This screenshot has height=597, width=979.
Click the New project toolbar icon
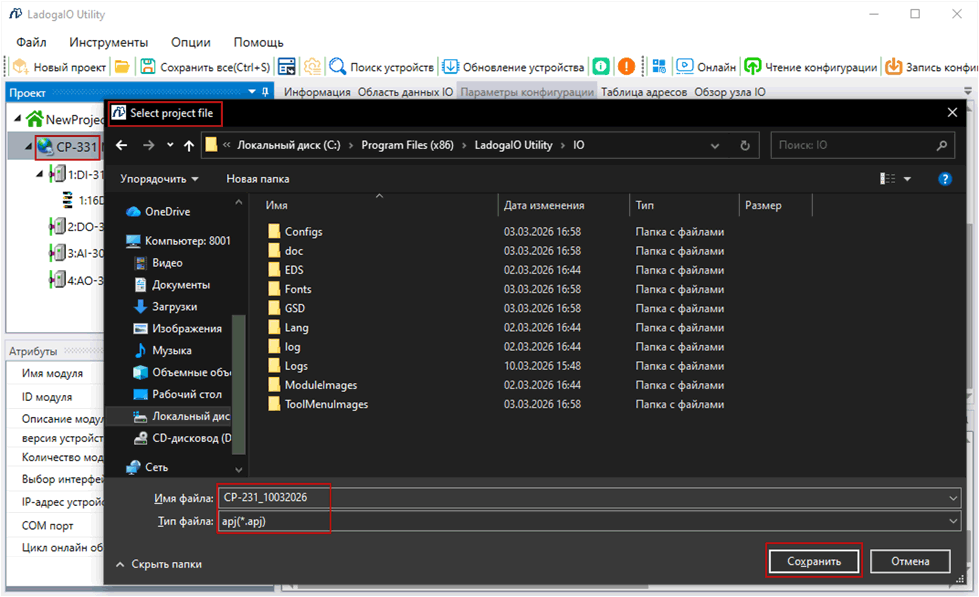[x=21, y=66]
